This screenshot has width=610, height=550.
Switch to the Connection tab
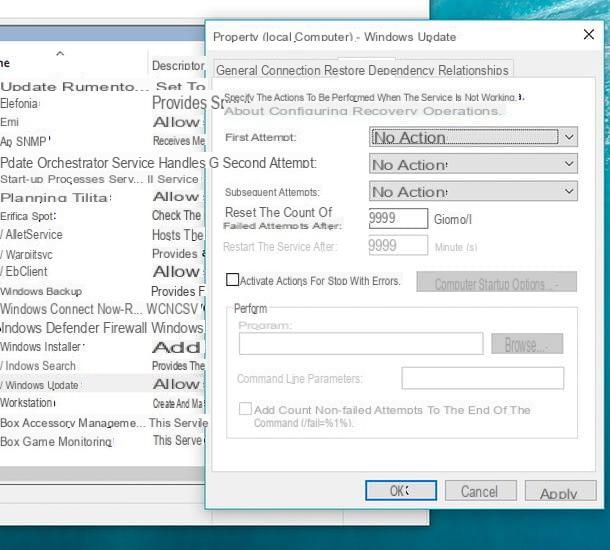(291, 70)
